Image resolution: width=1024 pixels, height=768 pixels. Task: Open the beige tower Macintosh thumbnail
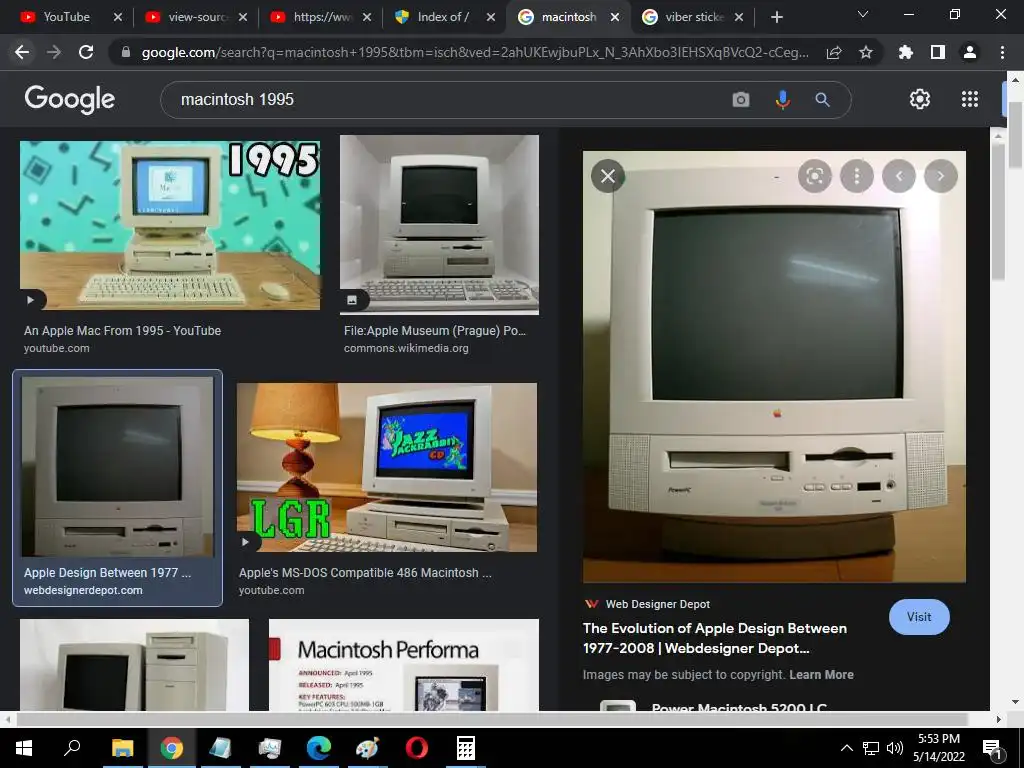point(135,665)
